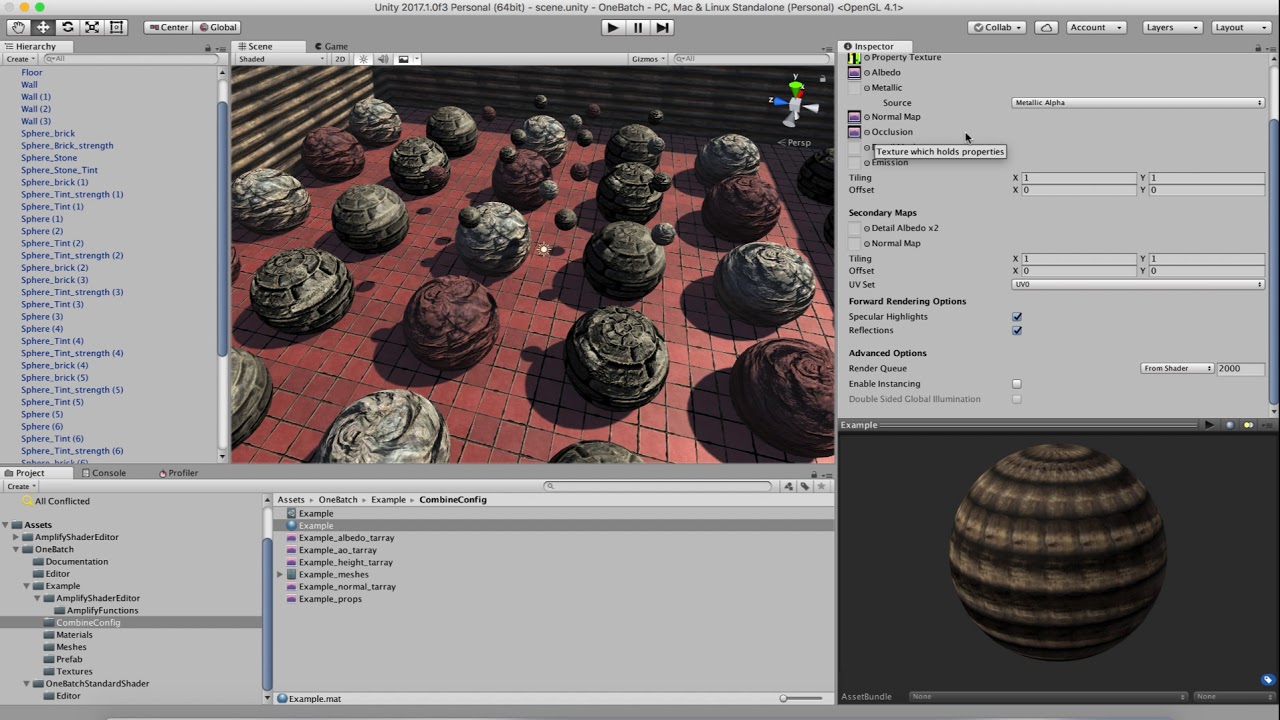Toggle Specular Highlights checkbox

point(1017,317)
